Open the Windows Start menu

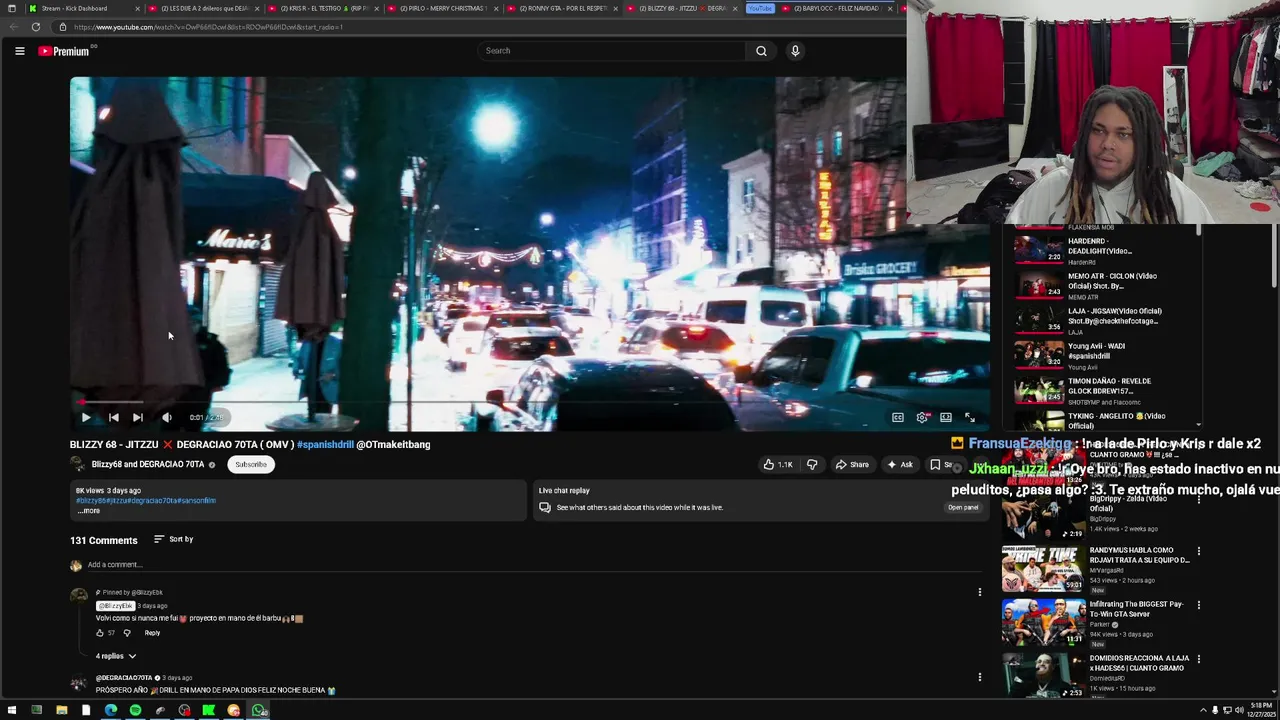click(x=12, y=711)
